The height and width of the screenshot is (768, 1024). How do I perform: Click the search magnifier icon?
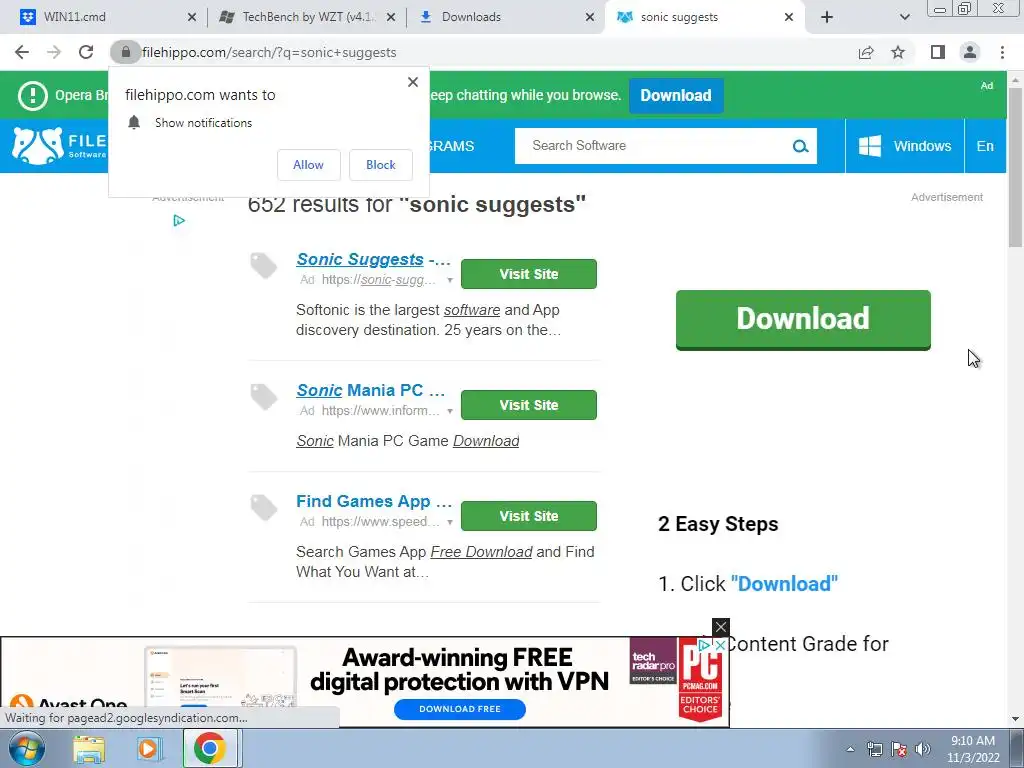pos(801,146)
